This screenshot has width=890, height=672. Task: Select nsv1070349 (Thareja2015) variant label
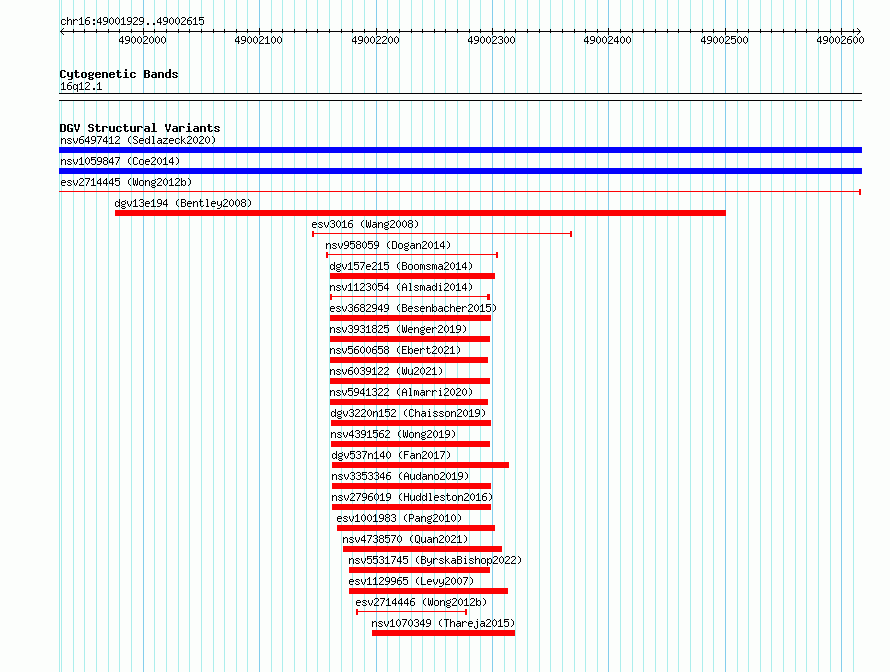coord(443,623)
